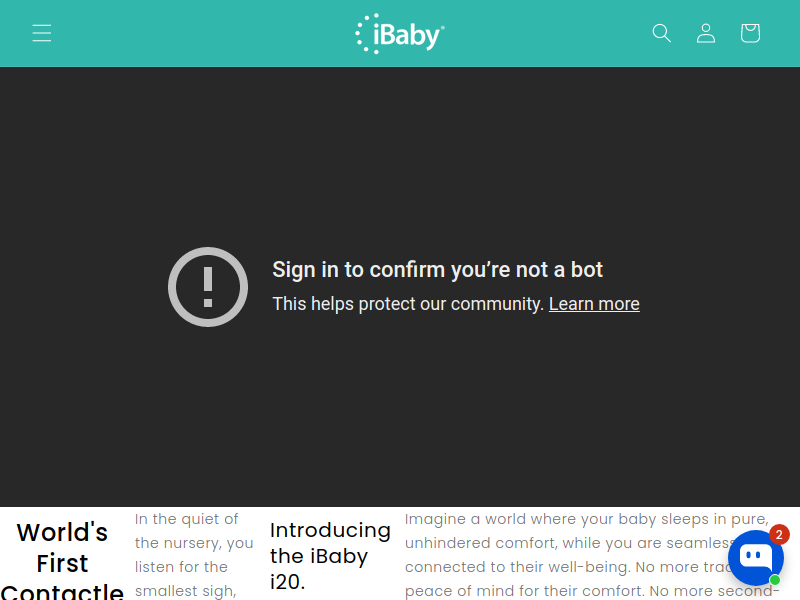
Task: Click the red chat notification badge
Action: (779, 535)
